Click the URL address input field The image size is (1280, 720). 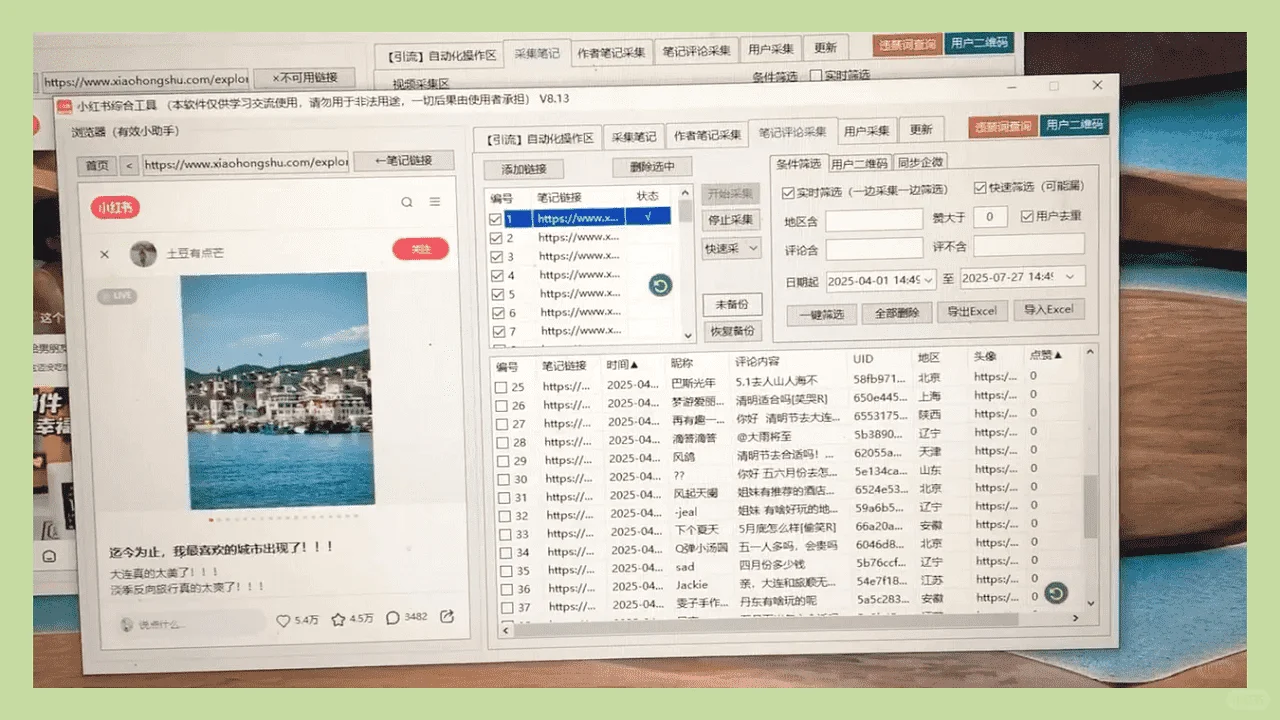pos(245,162)
